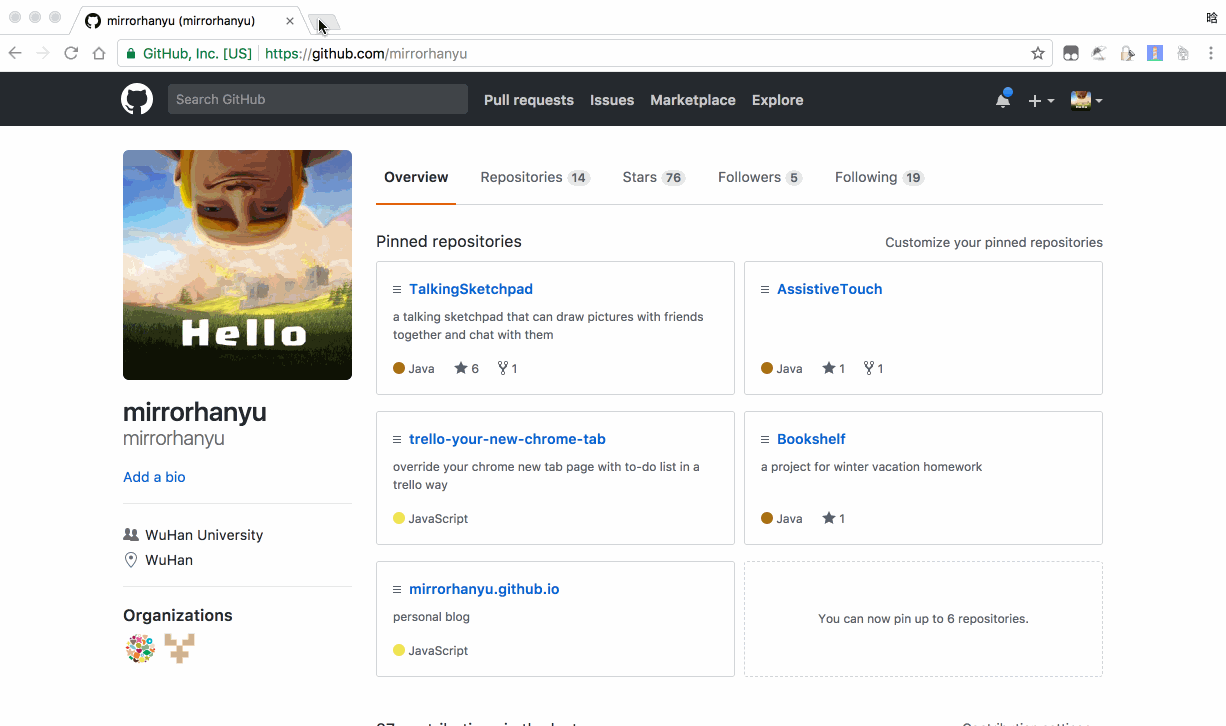Viewport: 1226px width, 726px height.
Task: Open Explore in the header
Action: [x=778, y=100]
